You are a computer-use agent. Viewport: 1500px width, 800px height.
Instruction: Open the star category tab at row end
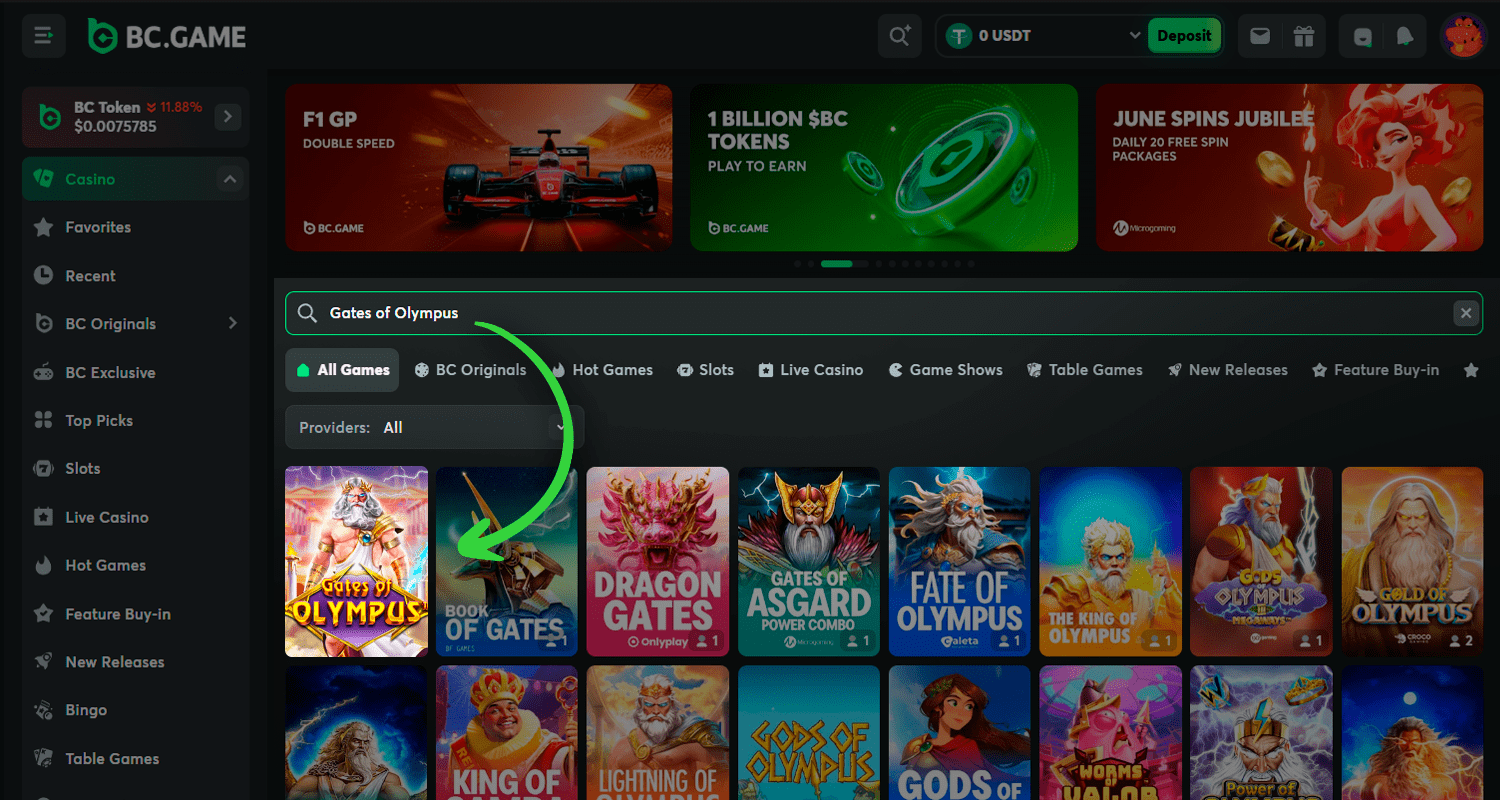(x=1471, y=370)
